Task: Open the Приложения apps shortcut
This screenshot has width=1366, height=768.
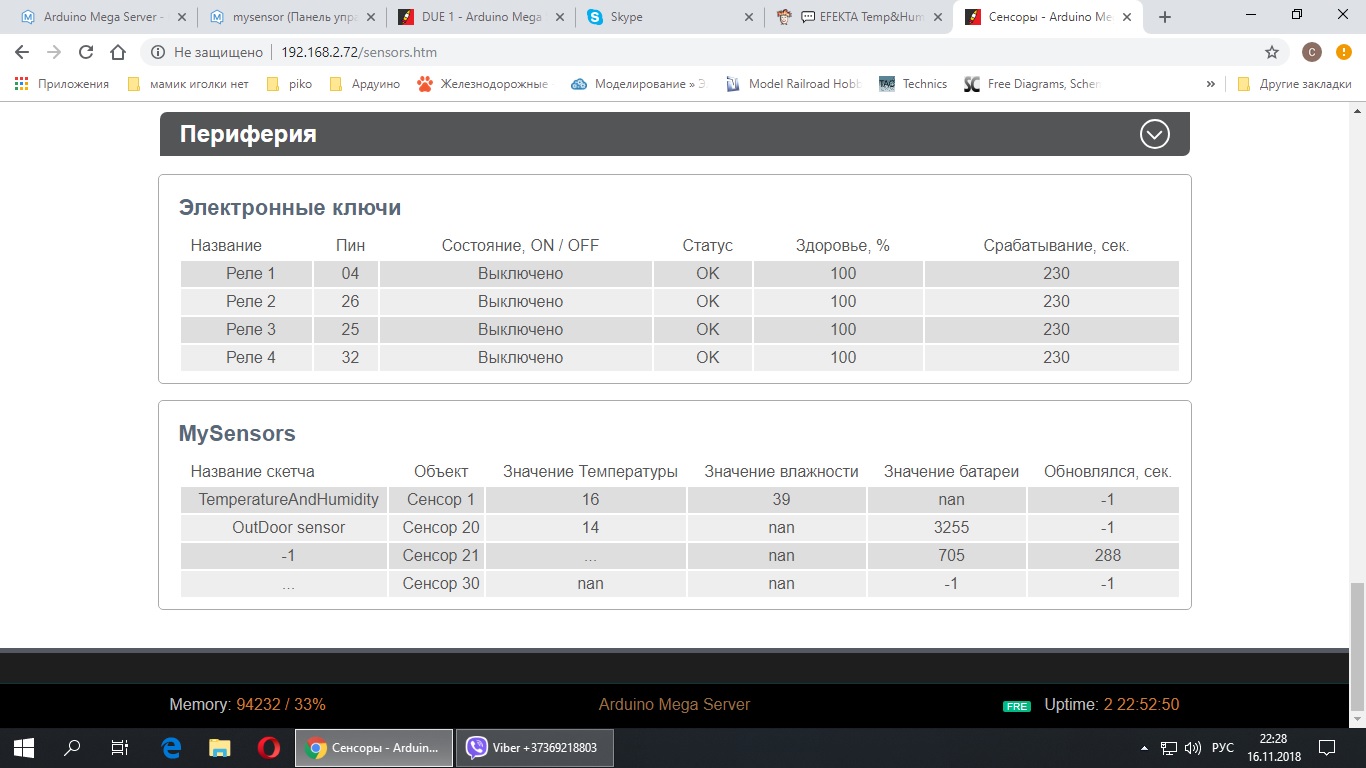Action: [62, 84]
